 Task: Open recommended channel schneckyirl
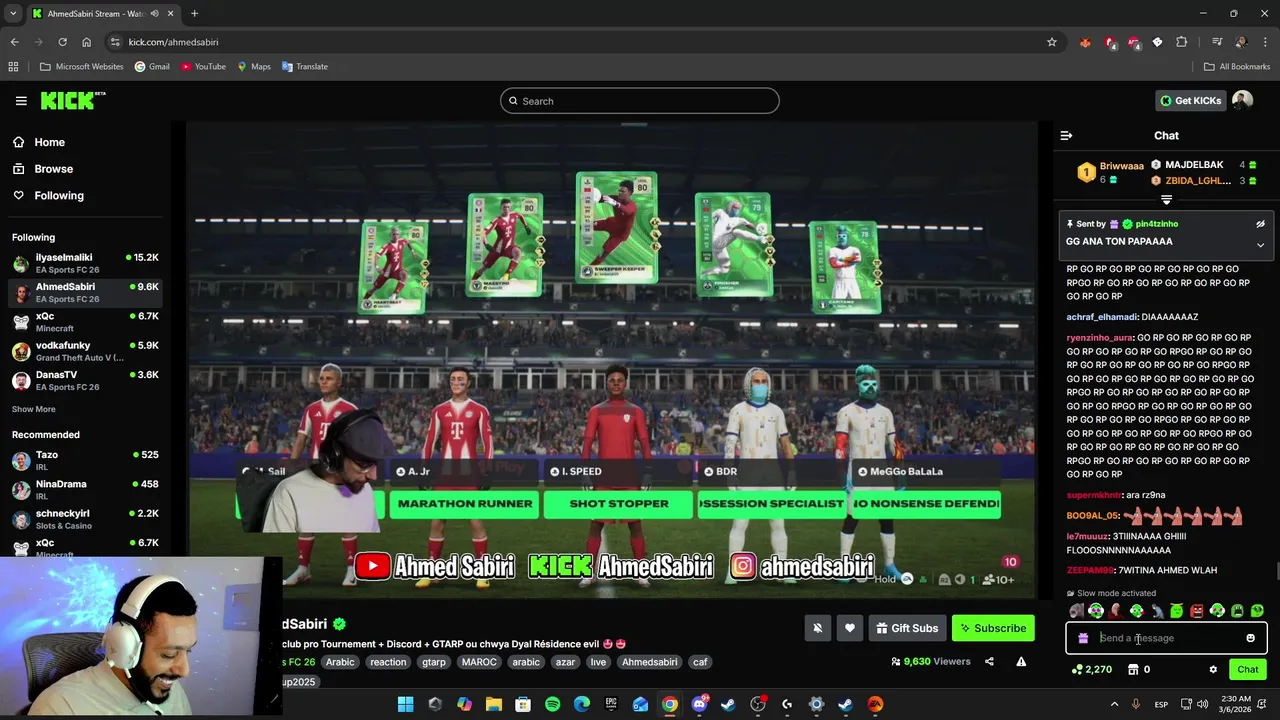click(85, 519)
